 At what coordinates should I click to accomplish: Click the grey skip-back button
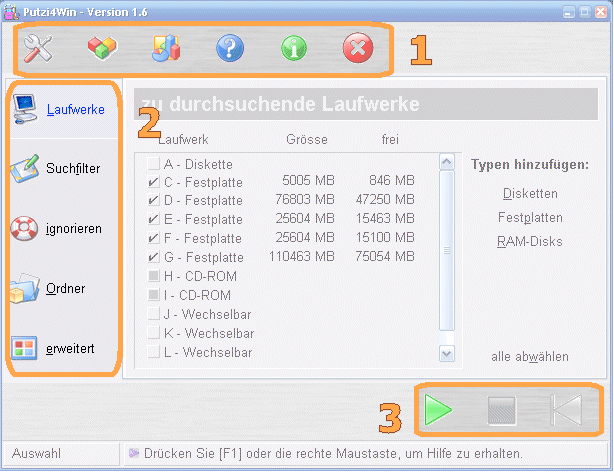click(x=565, y=410)
